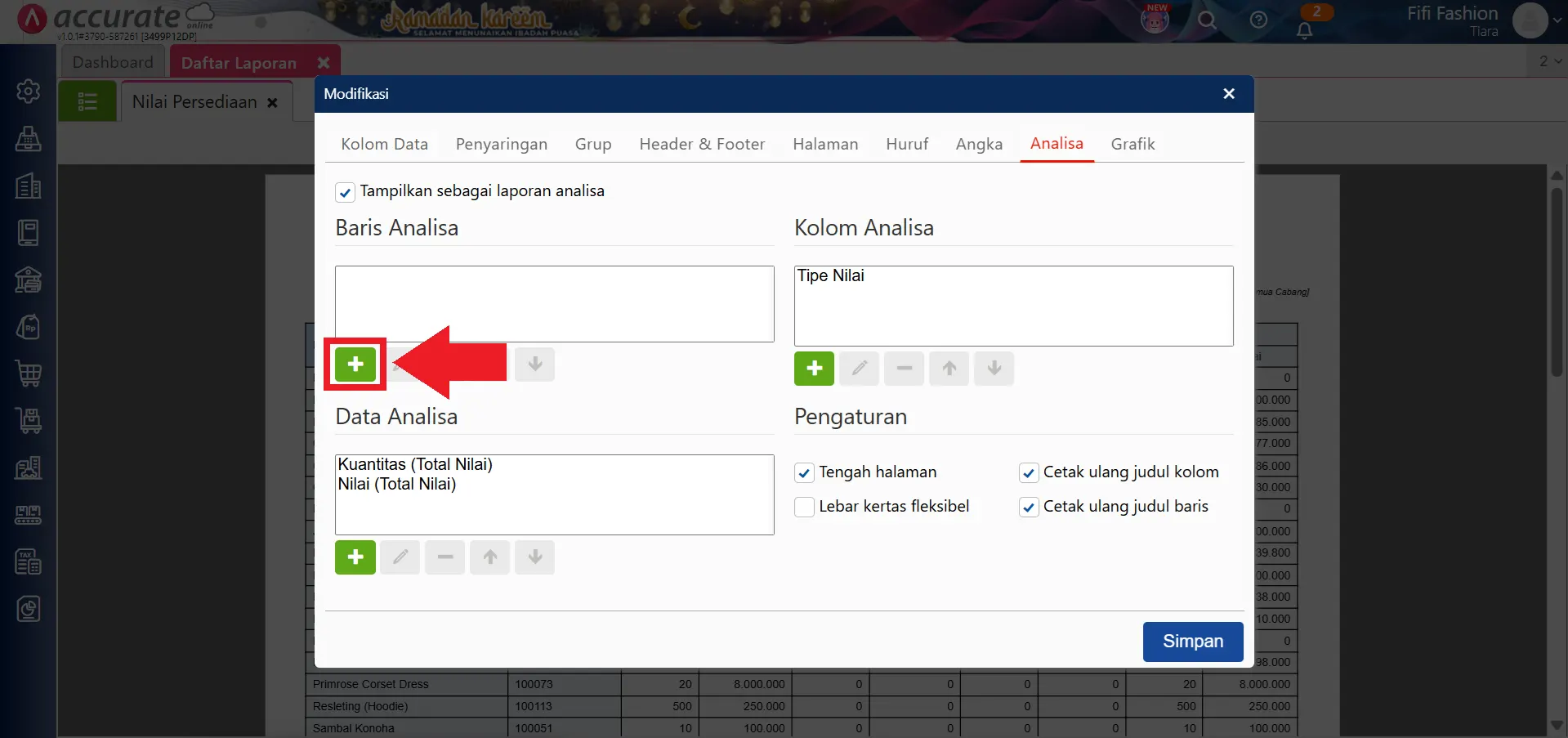Click the remove minus icon under Data Analisa
Viewport: 1568px width, 738px height.
(x=445, y=557)
